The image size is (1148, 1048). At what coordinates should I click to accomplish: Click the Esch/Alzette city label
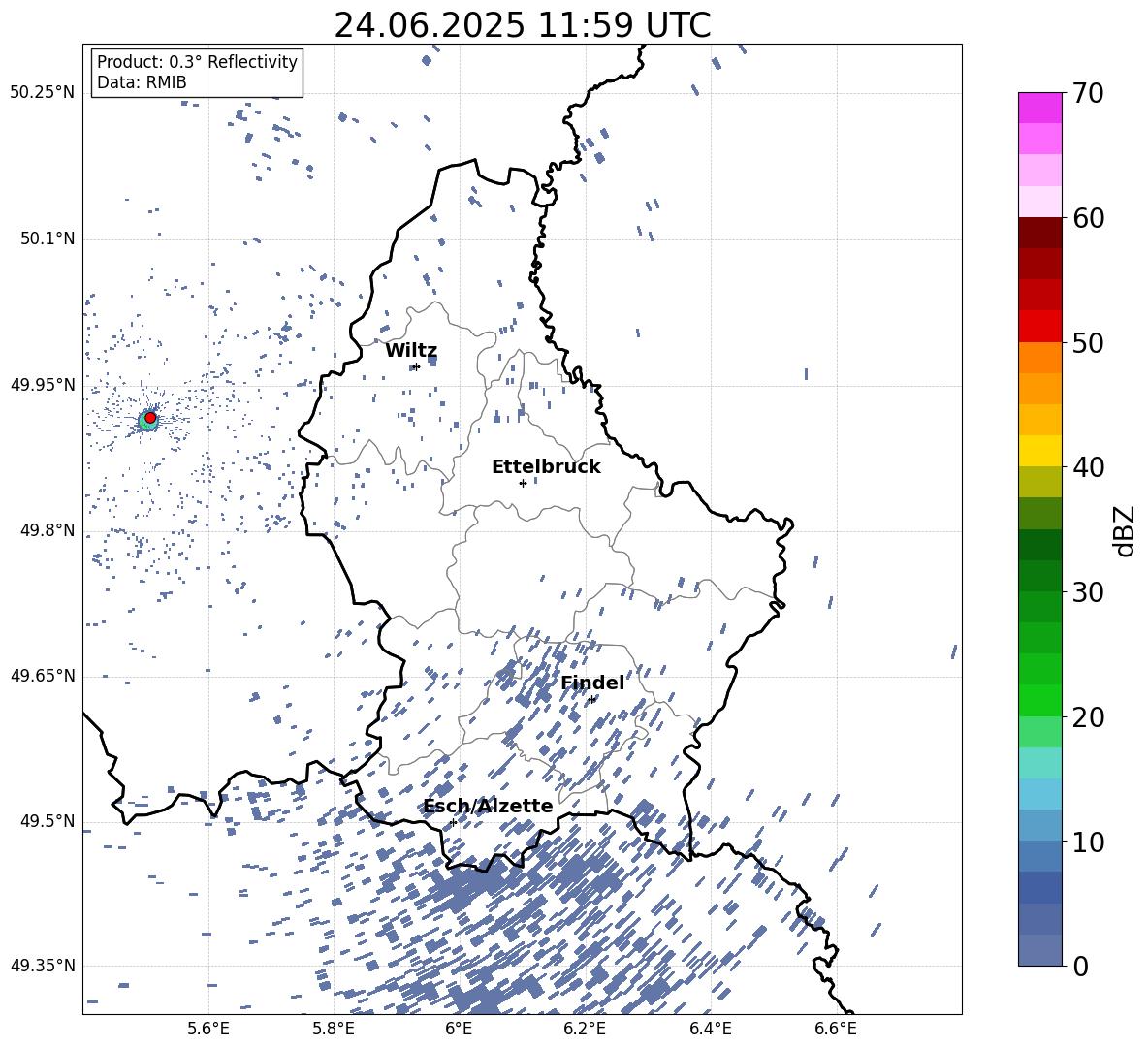pyautogui.click(x=488, y=806)
